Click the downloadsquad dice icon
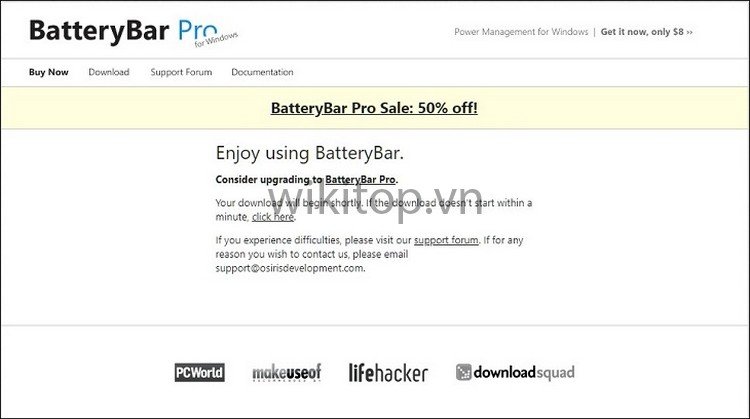 tap(463, 372)
